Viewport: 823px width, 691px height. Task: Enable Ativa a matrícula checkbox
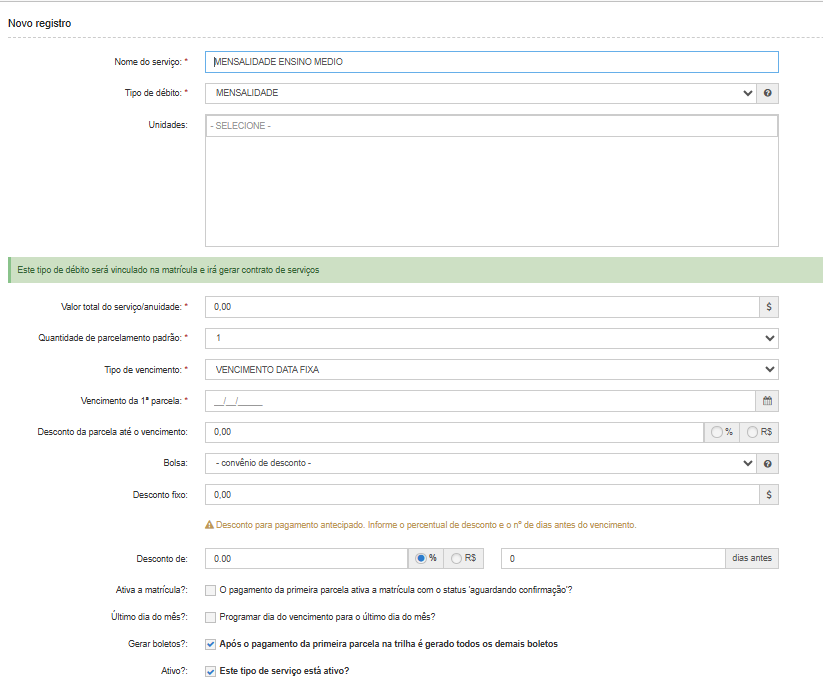[210, 590]
